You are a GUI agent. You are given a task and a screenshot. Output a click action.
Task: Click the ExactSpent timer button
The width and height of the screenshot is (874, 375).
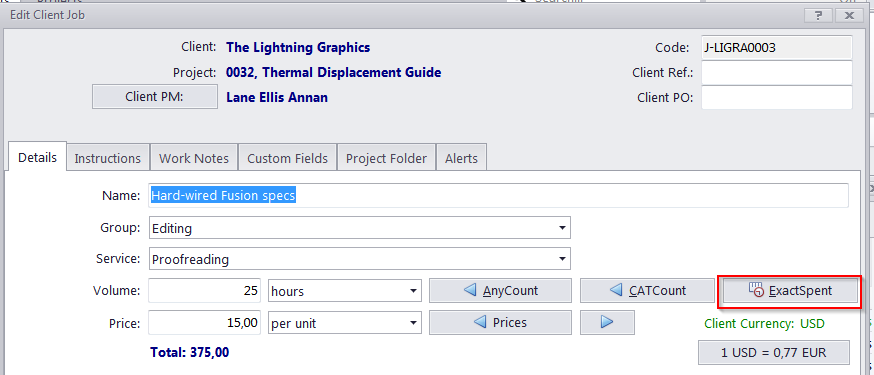tap(789, 290)
